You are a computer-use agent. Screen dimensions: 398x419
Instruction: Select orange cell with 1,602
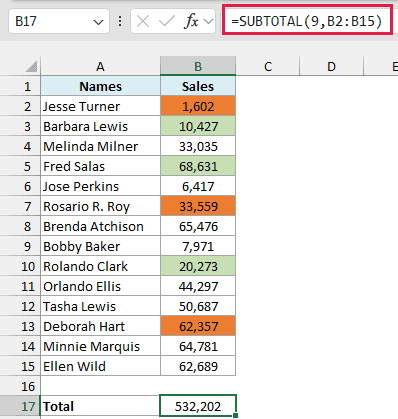(x=198, y=106)
